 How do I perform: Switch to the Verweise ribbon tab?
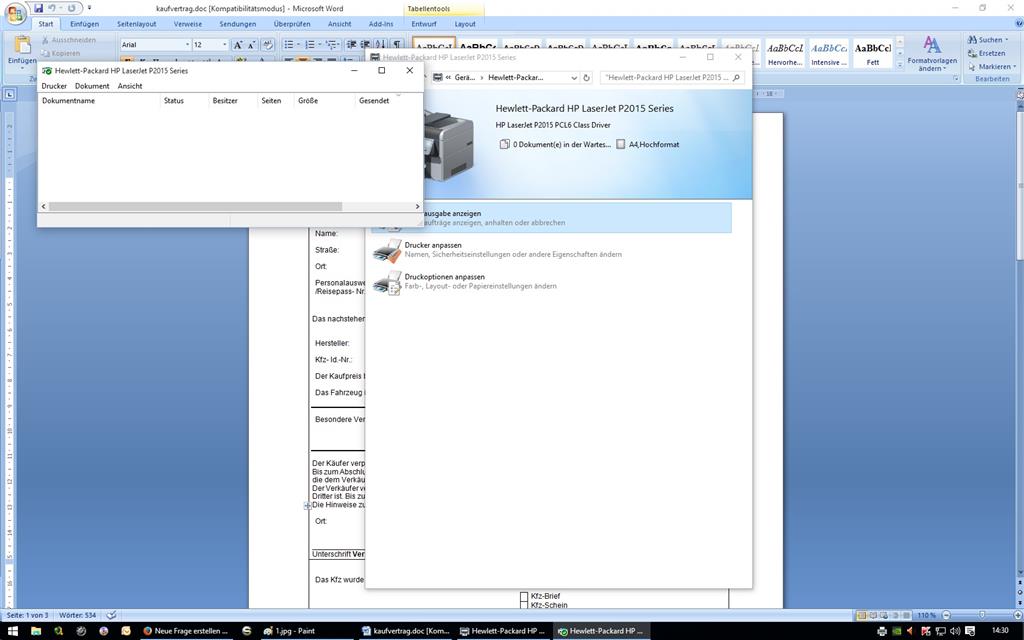187,24
